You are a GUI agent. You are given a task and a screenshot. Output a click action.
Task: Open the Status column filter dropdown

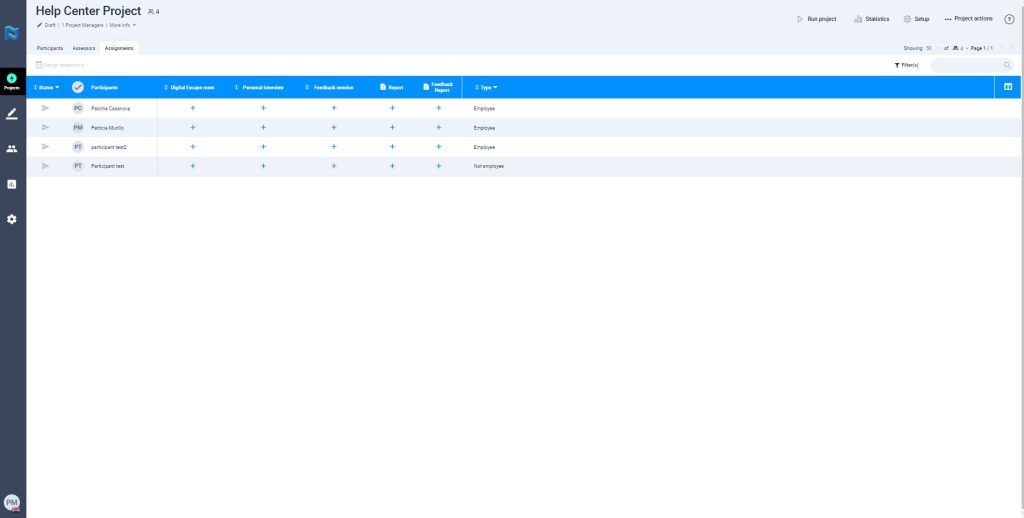(48, 87)
